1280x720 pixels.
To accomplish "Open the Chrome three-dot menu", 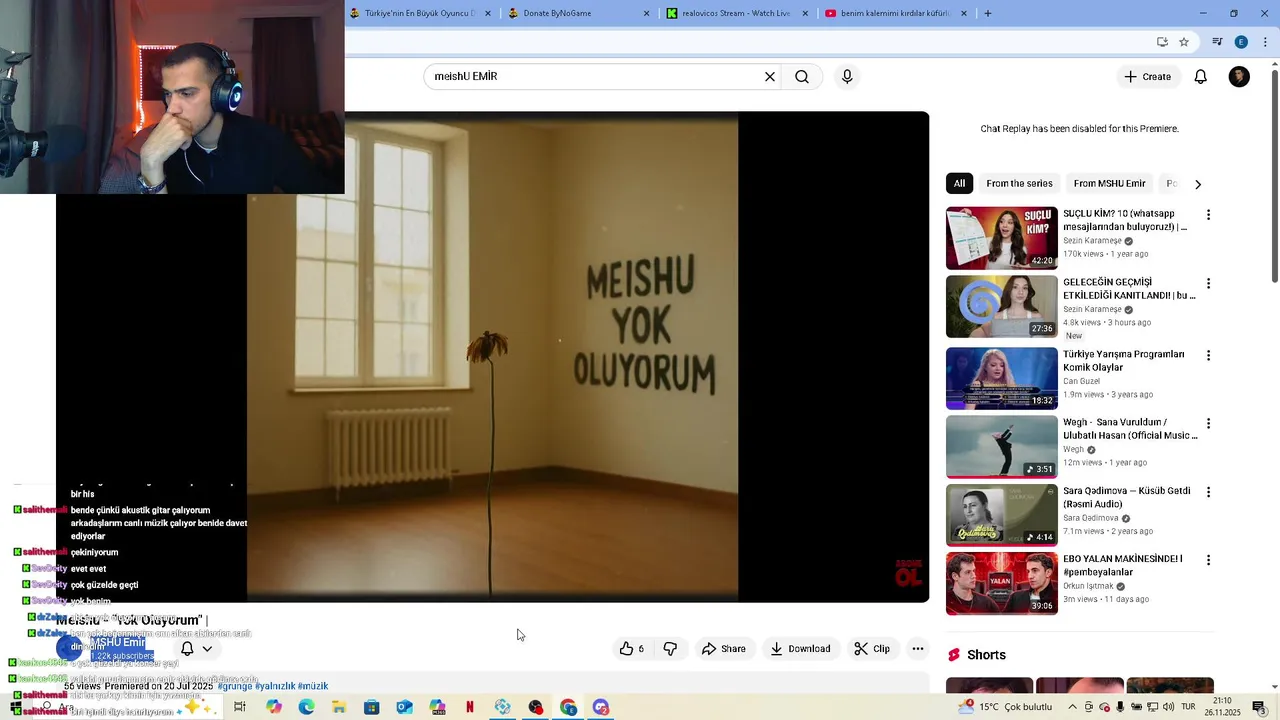I will click(1265, 42).
